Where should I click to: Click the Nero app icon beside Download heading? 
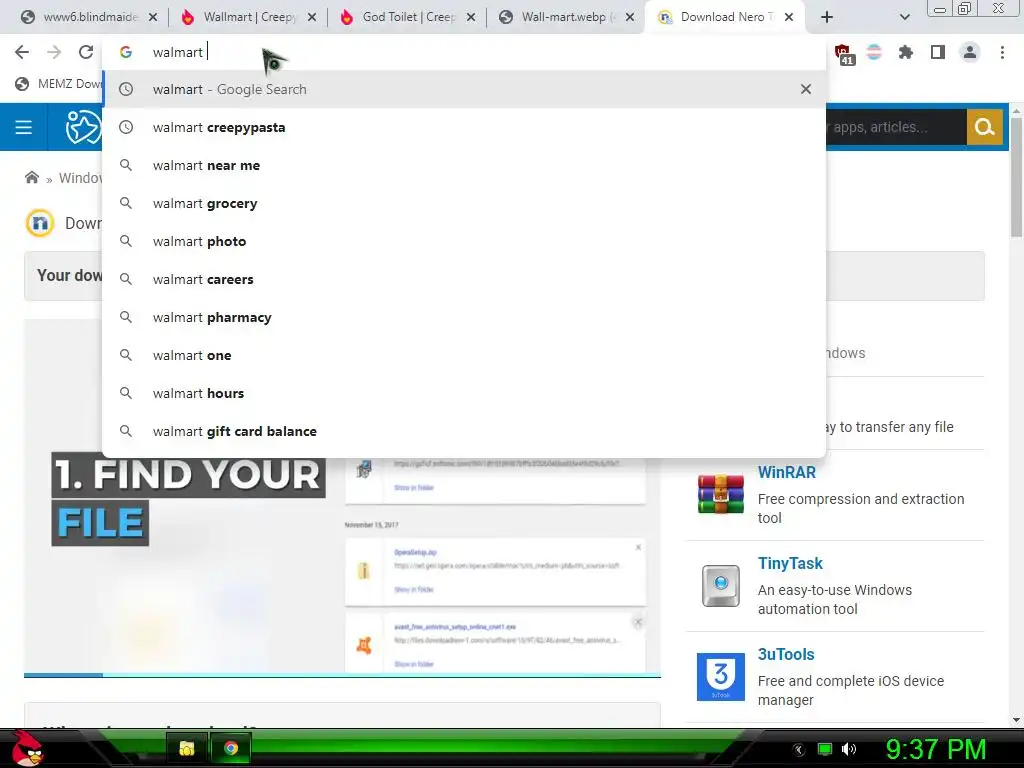(x=40, y=223)
